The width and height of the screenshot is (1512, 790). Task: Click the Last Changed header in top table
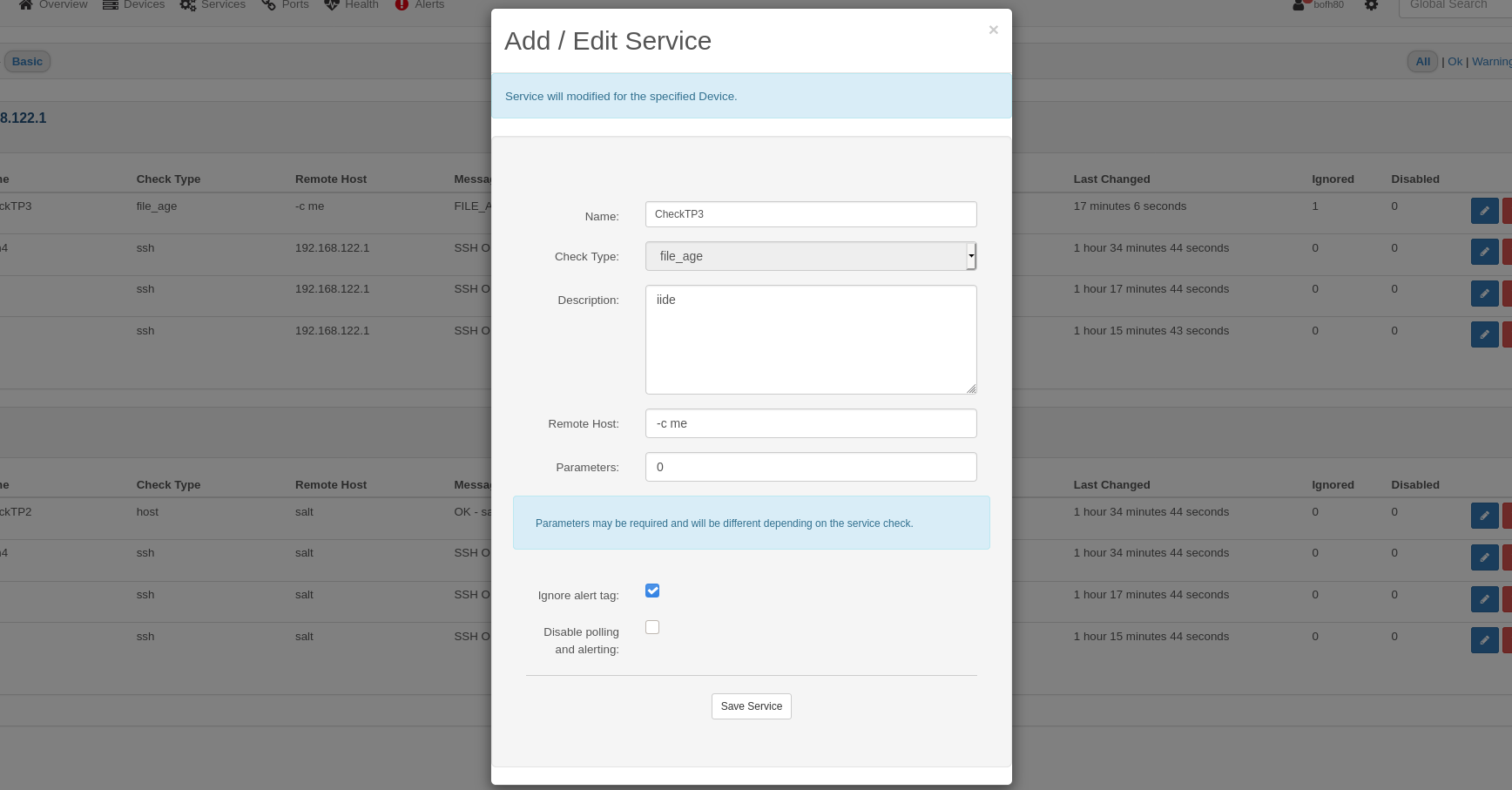point(1111,179)
